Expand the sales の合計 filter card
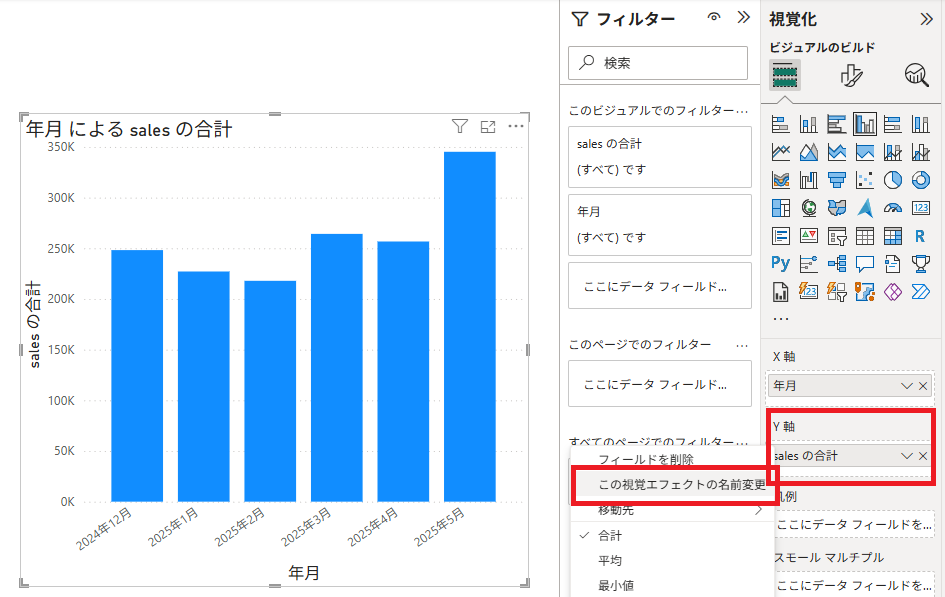 [x=660, y=157]
